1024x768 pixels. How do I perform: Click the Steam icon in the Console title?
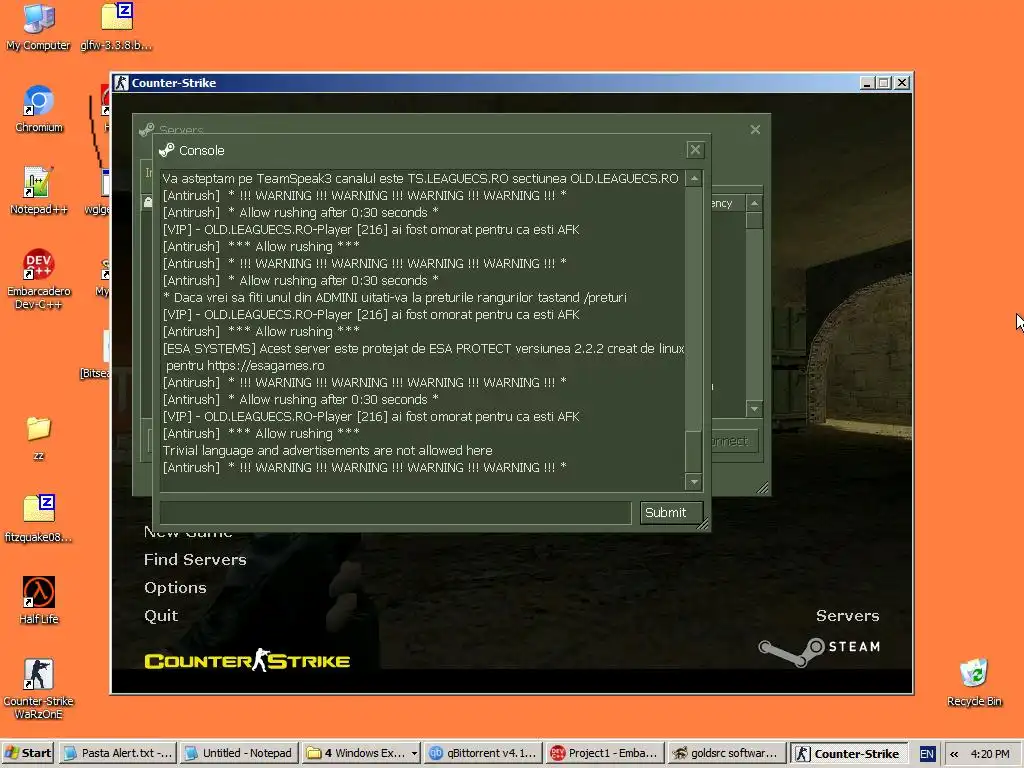point(167,150)
